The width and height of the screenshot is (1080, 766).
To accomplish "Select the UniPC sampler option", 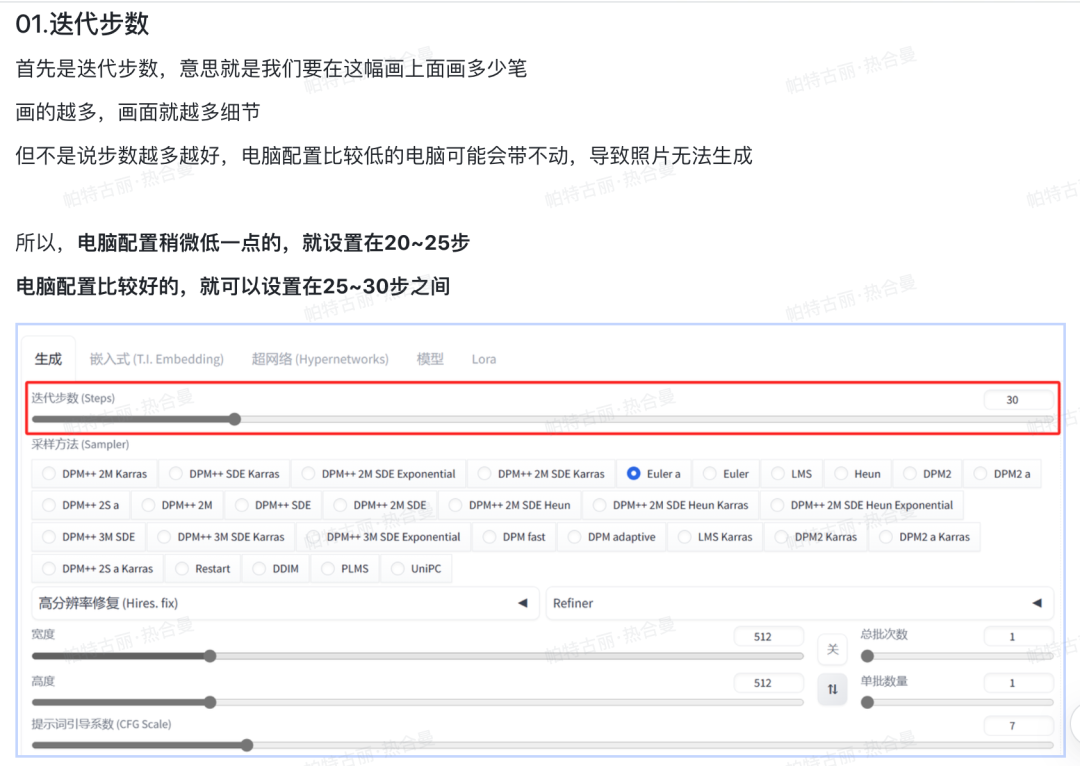I will tap(416, 568).
